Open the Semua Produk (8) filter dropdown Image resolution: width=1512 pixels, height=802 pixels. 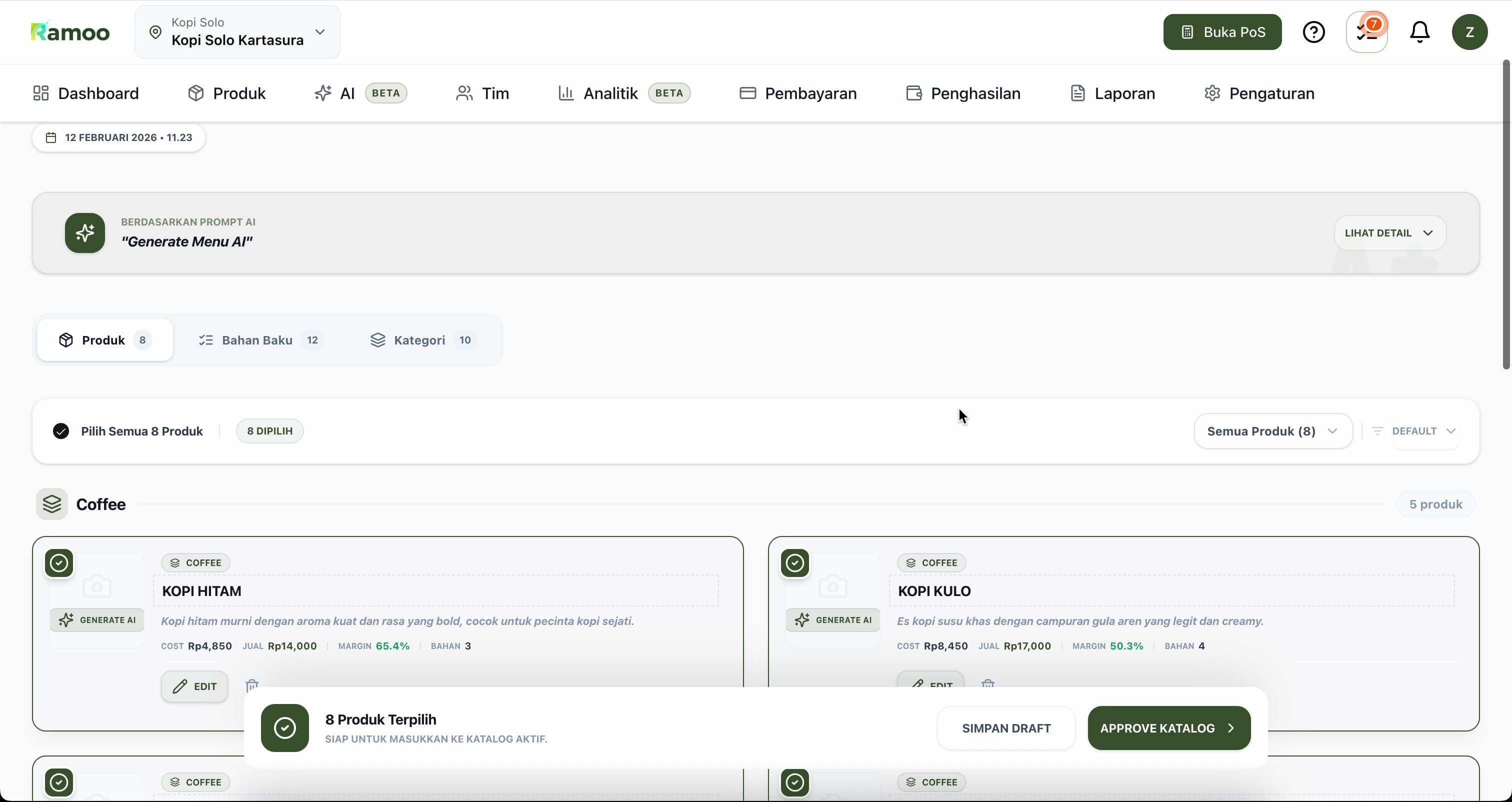(x=1272, y=431)
